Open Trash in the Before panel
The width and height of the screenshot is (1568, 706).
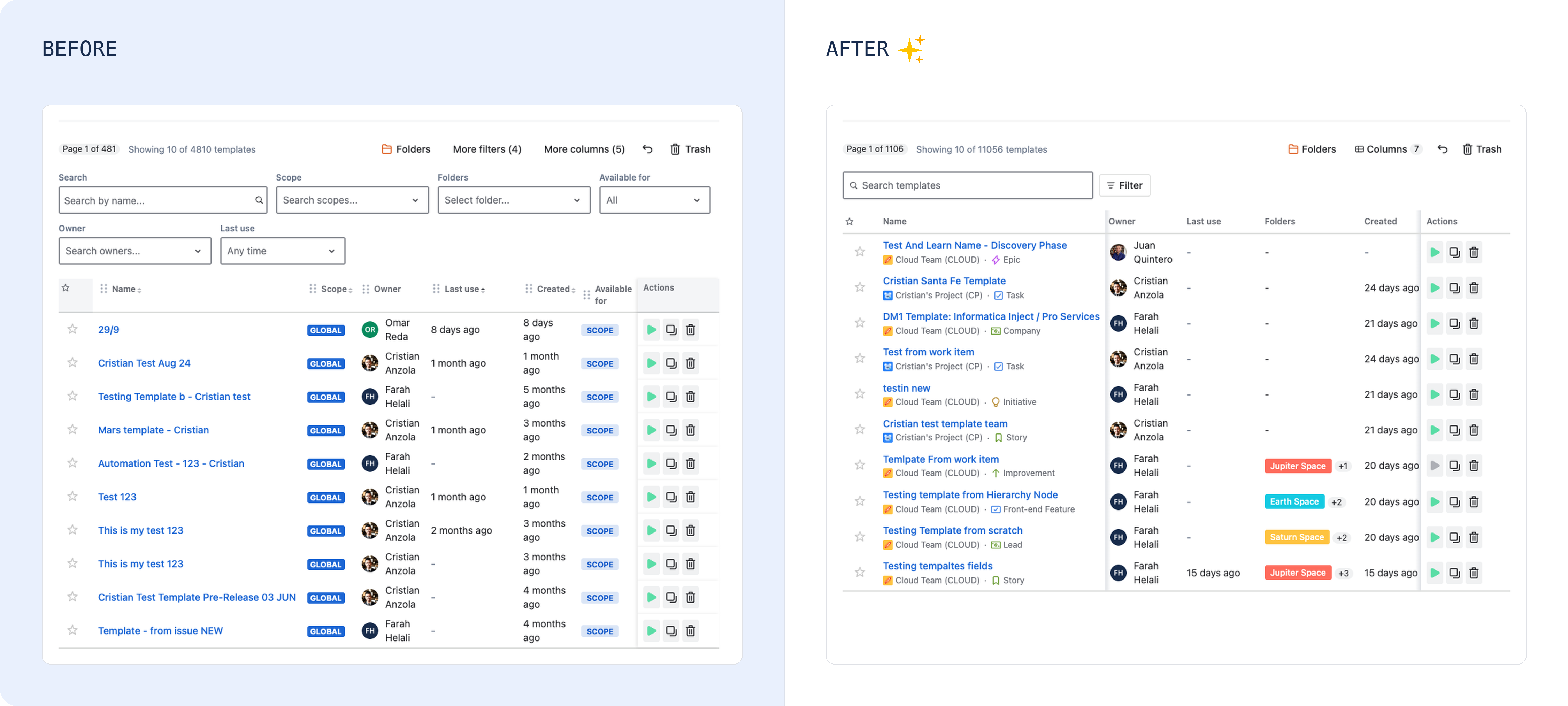[x=690, y=149]
